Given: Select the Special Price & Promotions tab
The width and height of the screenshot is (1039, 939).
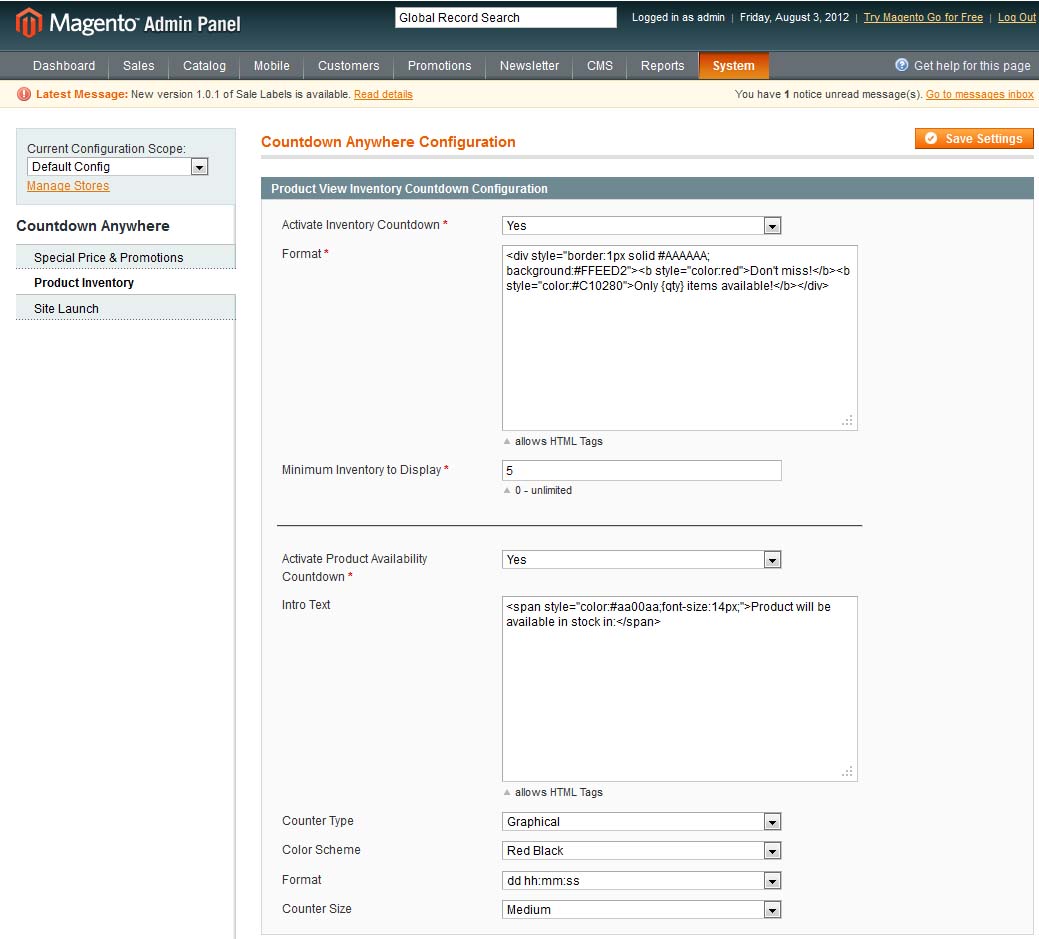Looking at the screenshot, I should click(x=125, y=257).
